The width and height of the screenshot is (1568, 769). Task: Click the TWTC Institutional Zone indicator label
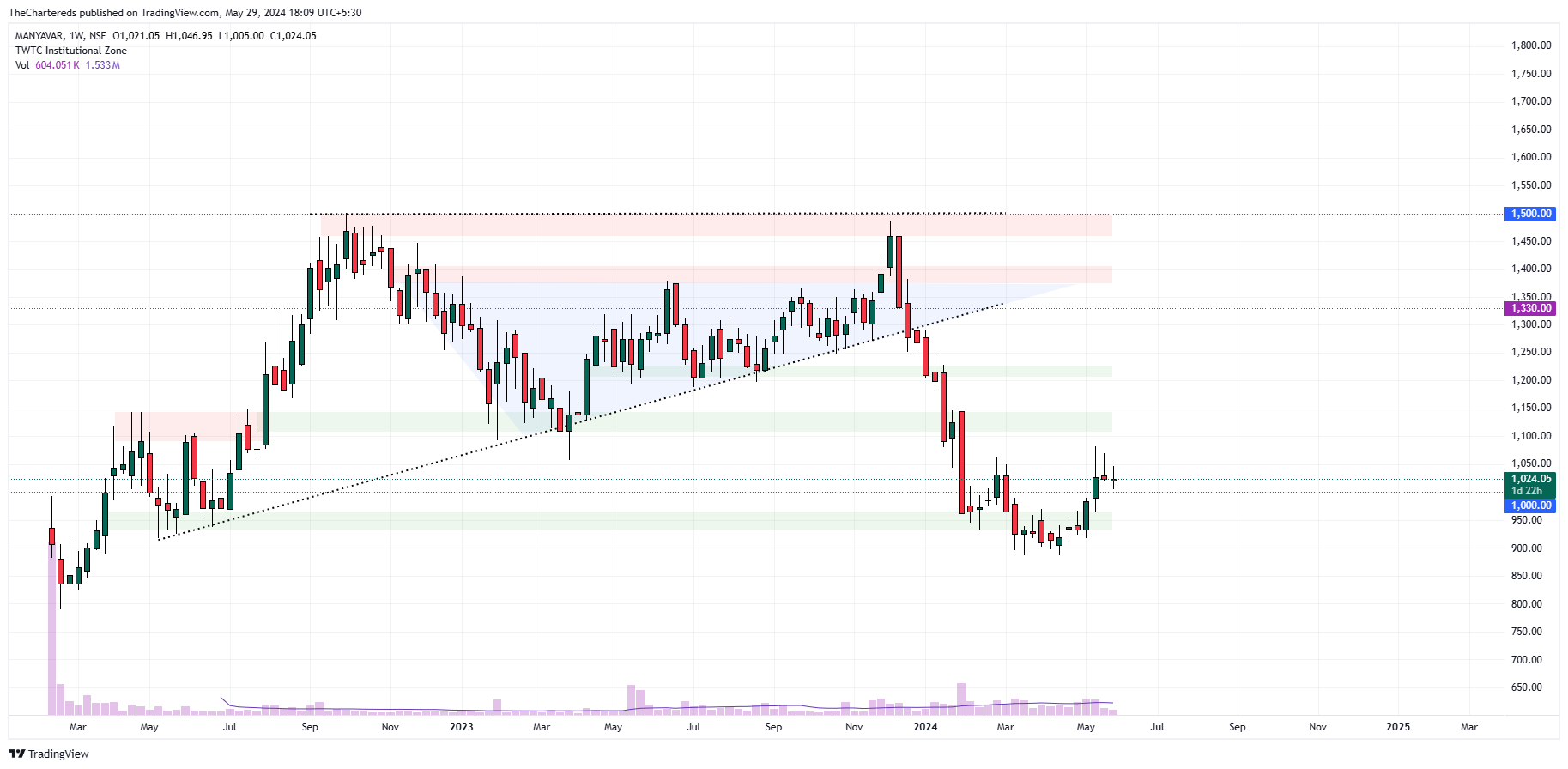tap(70, 51)
